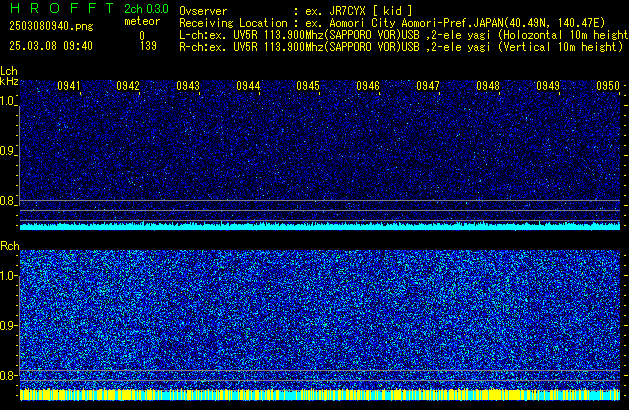This screenshot has width=629, height=410.
Task: Select the 0943 time marker
Action: point(188,86)
